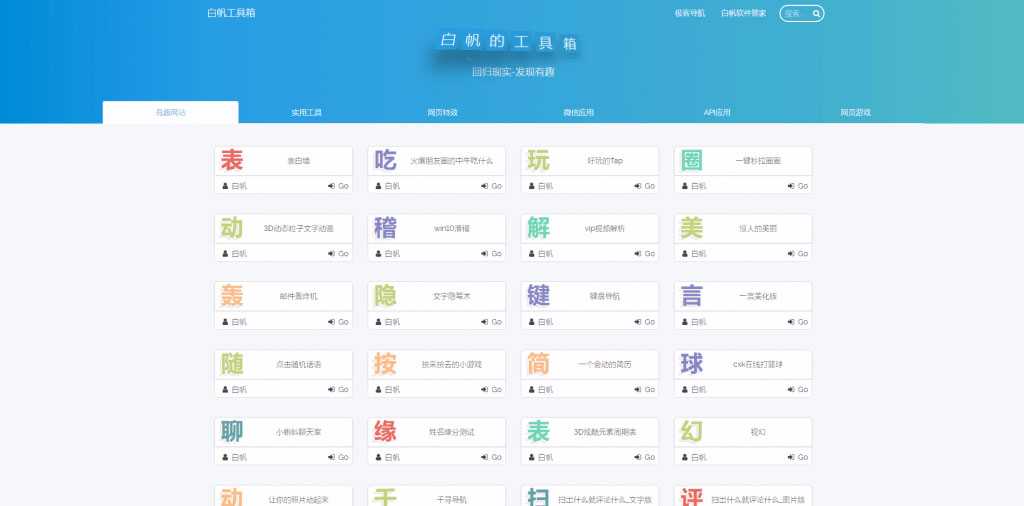
Task: Select the orange 轰 glyph icon
Action: pyautogui.click(x=232, y=296)
